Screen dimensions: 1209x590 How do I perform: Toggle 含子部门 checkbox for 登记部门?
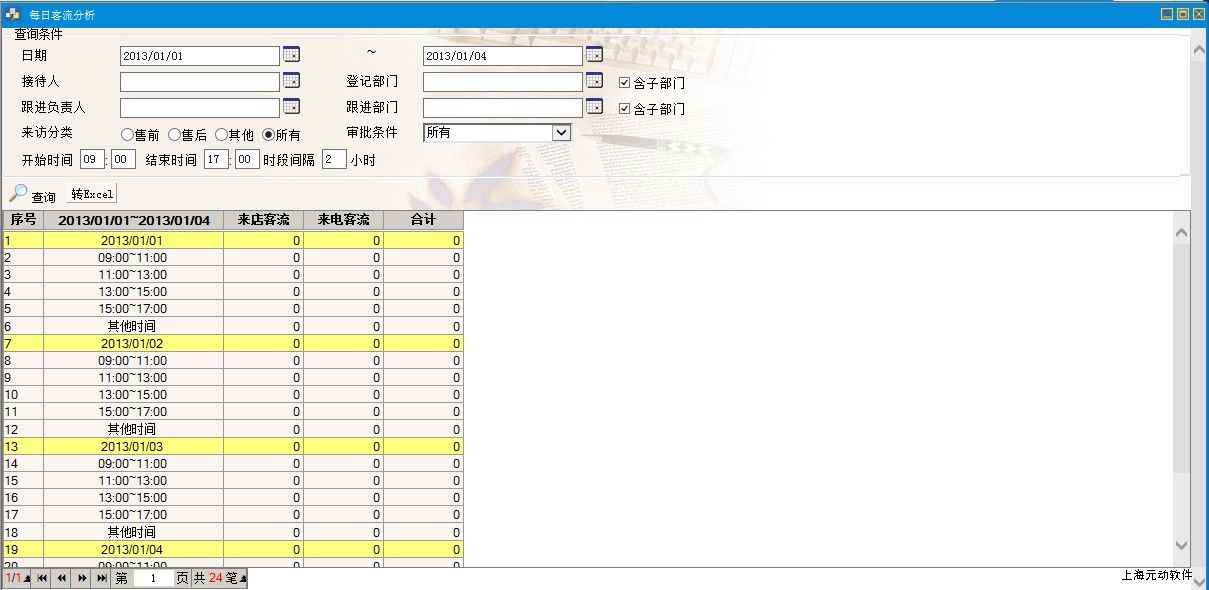[x=625, y=83]
